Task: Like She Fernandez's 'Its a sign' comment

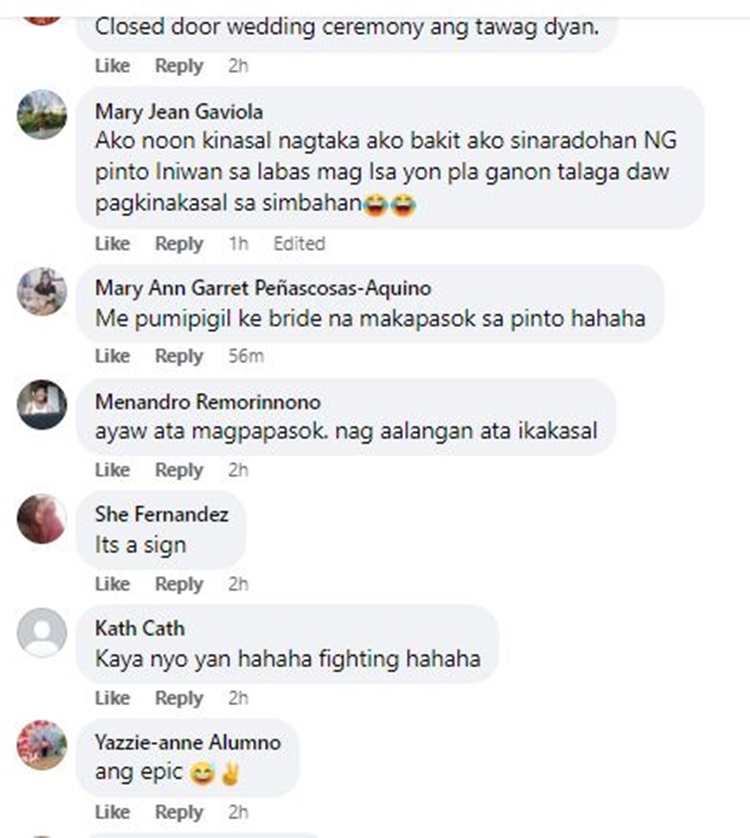Action: click(112, 584)
